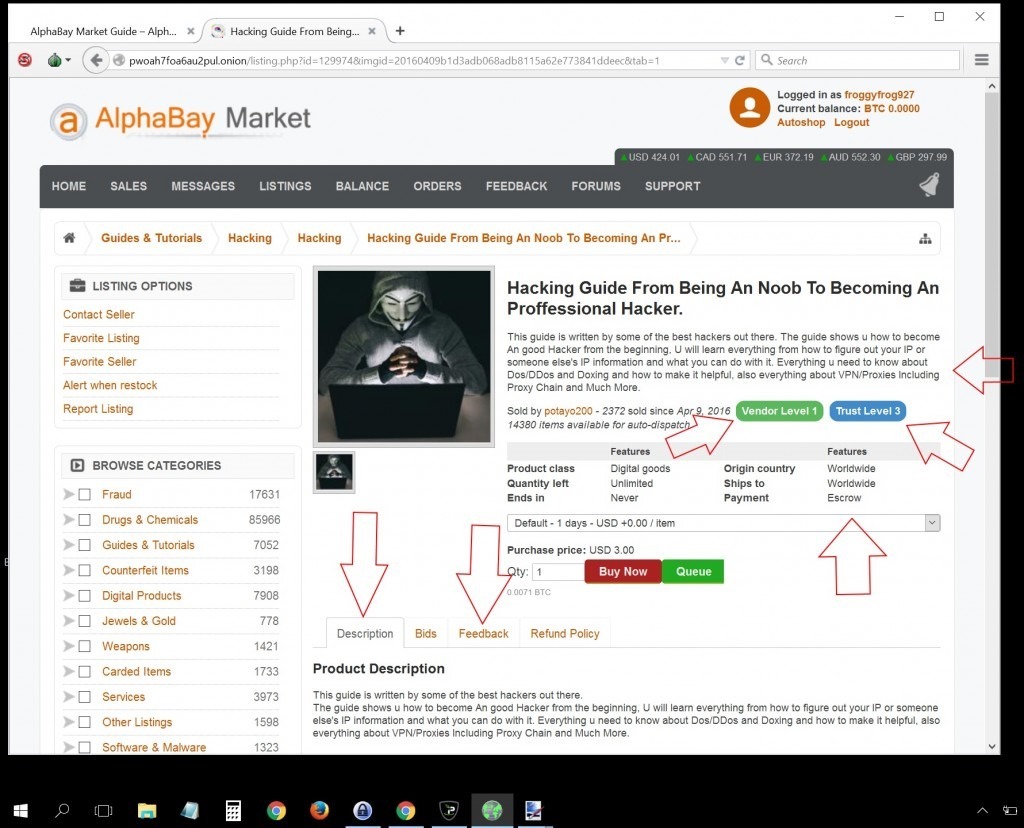Expand the Other Listings category arrow
This screenshot has height=828, width=1024.
pyautogui.click(x=68, y=722)
